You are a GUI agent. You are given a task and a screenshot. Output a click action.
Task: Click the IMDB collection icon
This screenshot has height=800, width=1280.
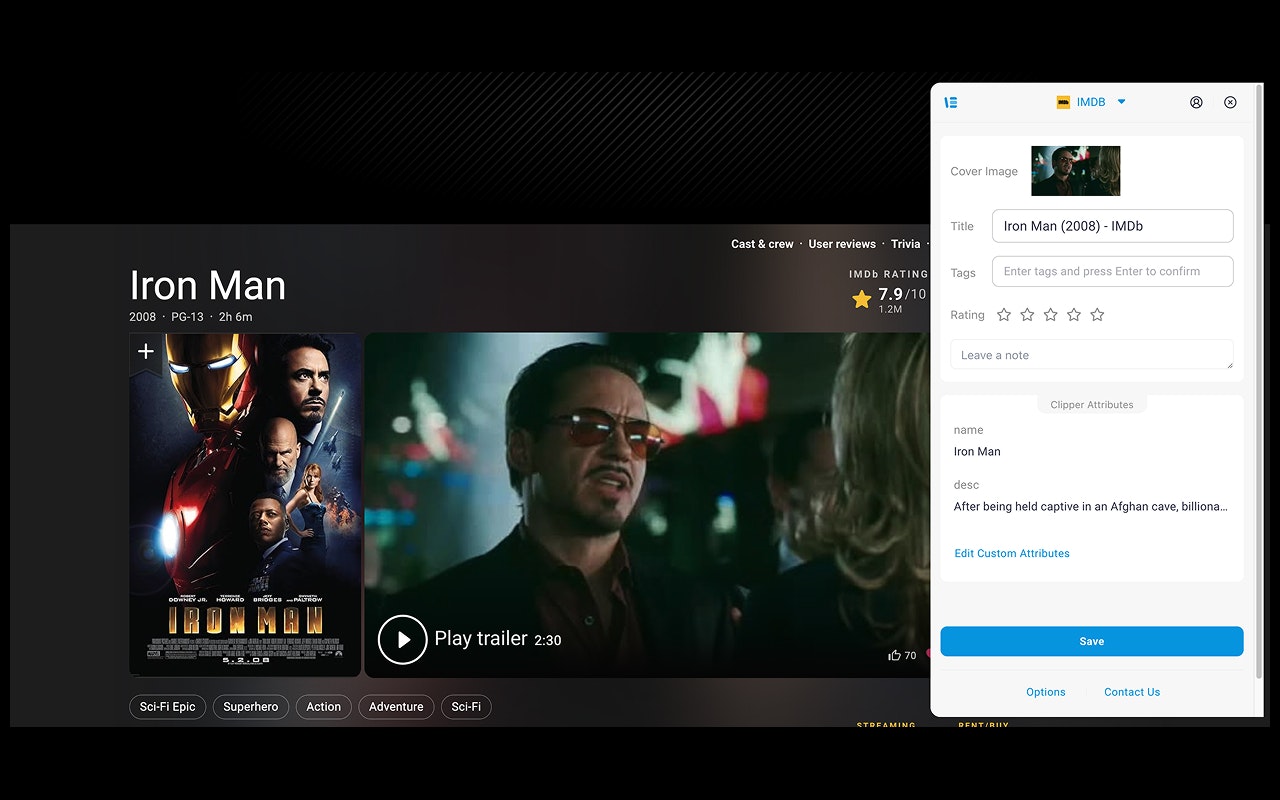pos(1063,102)
